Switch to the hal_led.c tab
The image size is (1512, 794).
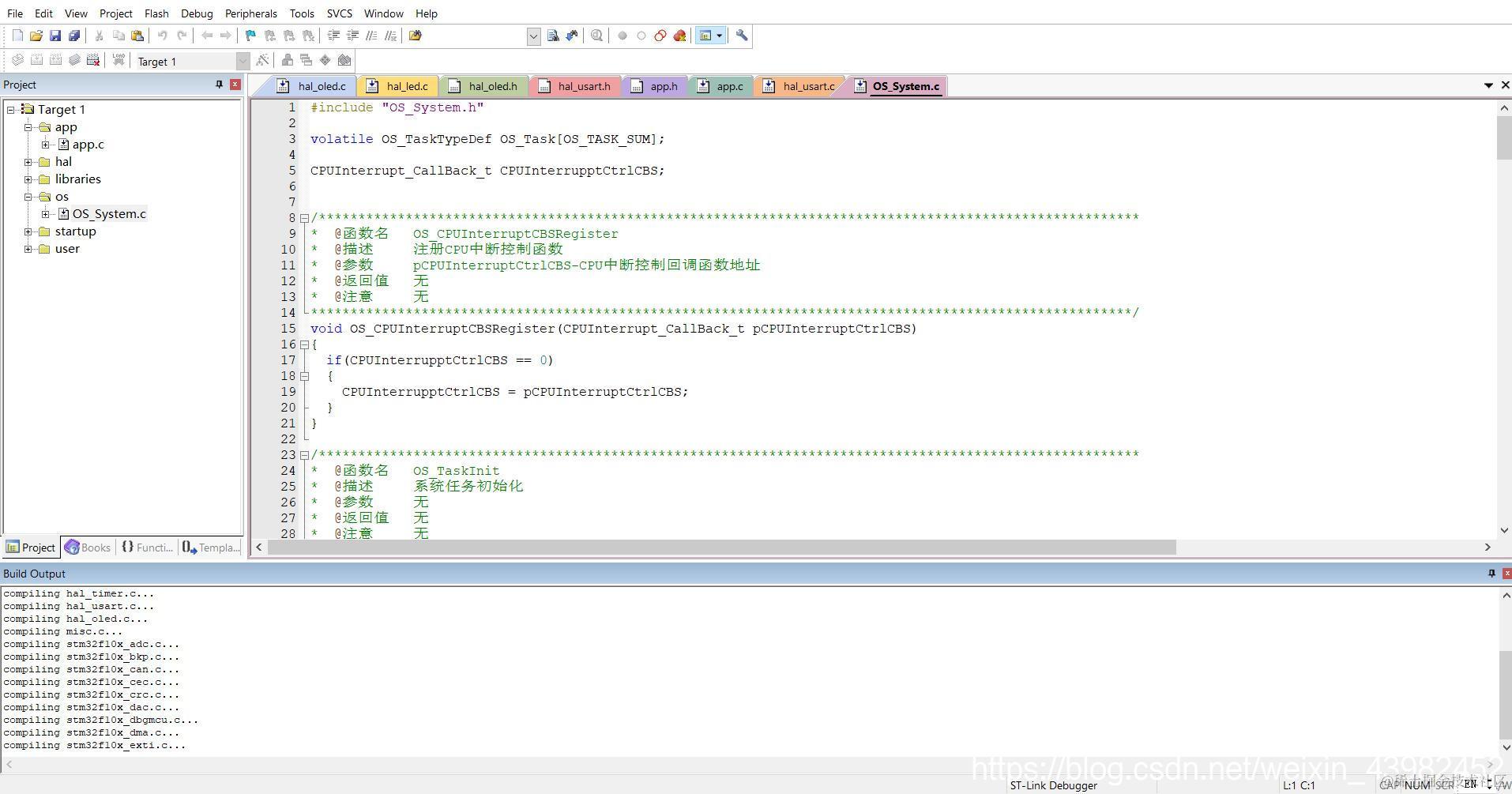tap(400, 86)
